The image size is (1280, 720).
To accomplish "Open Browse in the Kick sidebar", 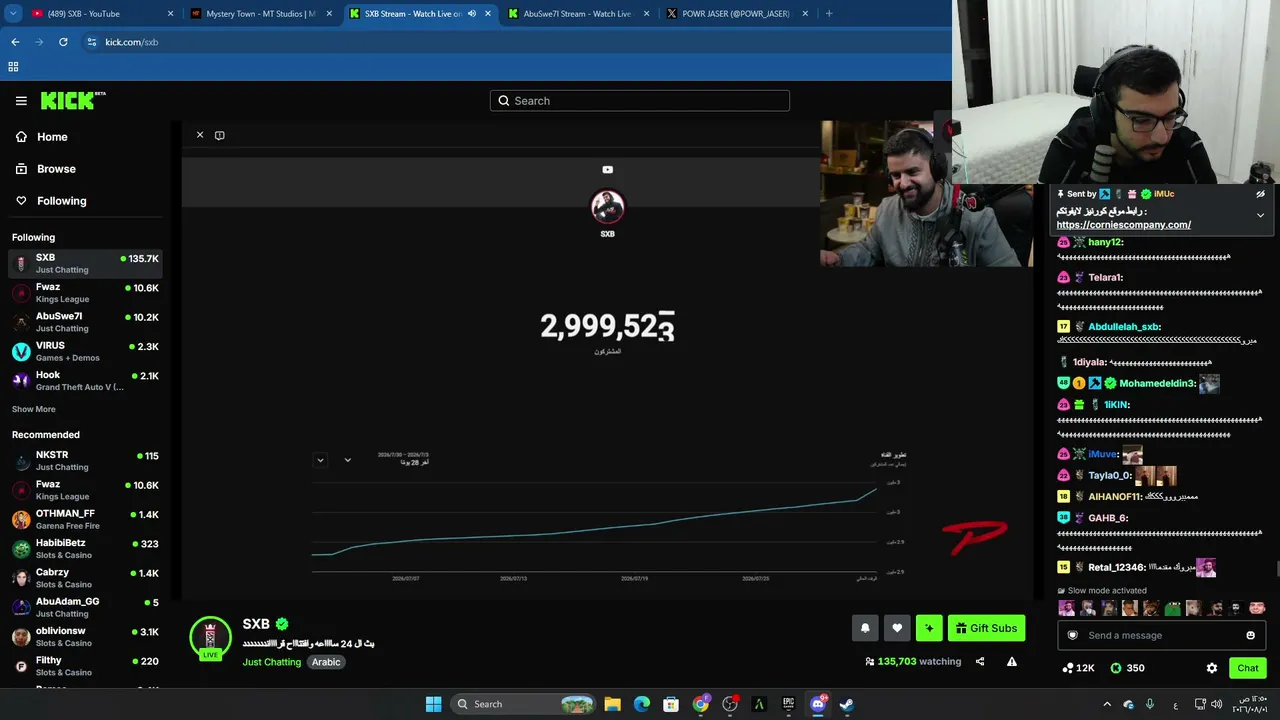I will click(56, 169).
